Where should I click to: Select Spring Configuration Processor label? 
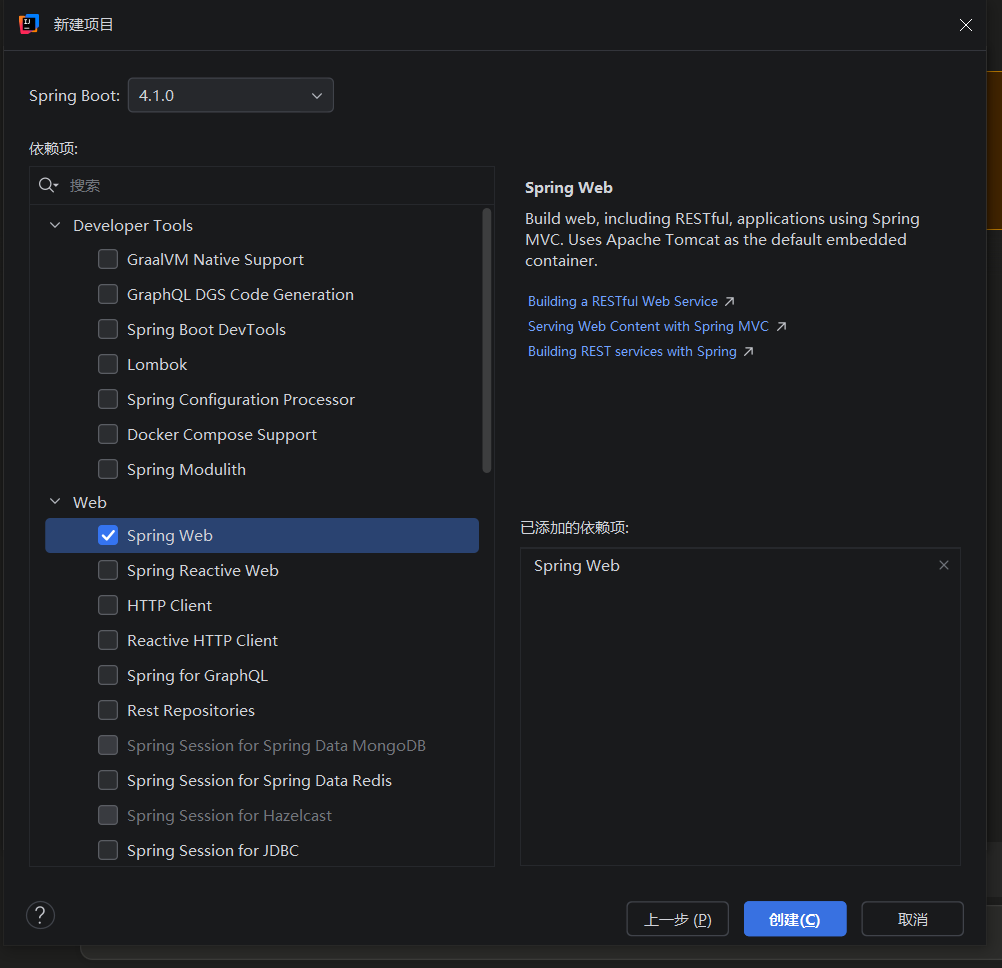[241, 400]
